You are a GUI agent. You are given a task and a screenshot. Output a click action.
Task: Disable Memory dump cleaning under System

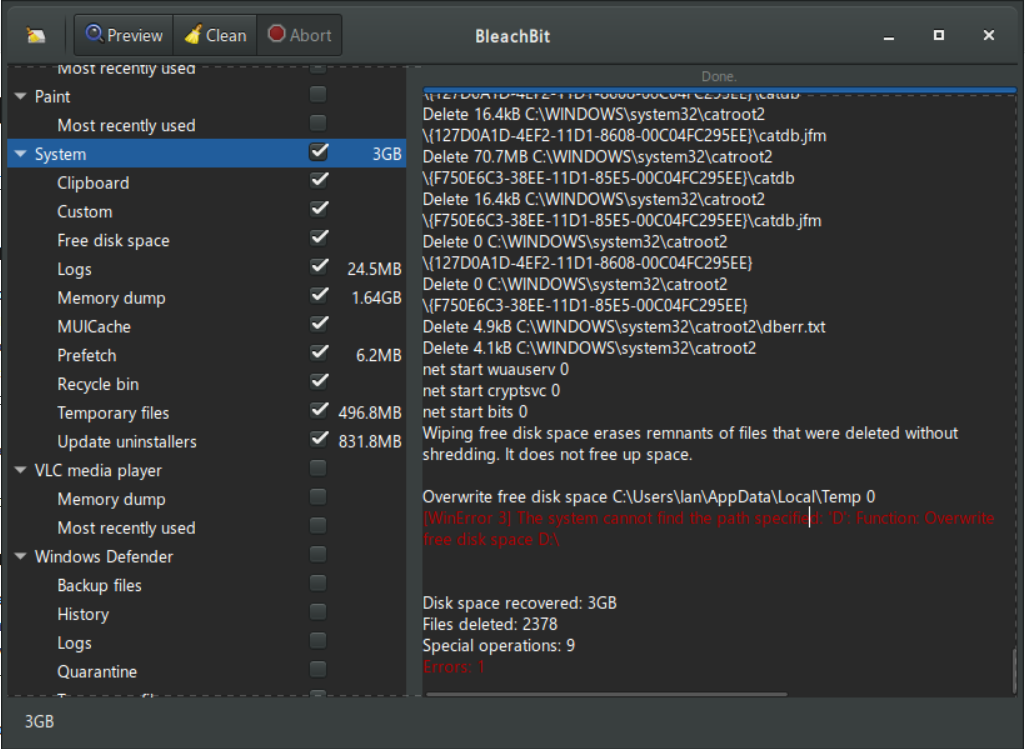click(x=318, y=297)
